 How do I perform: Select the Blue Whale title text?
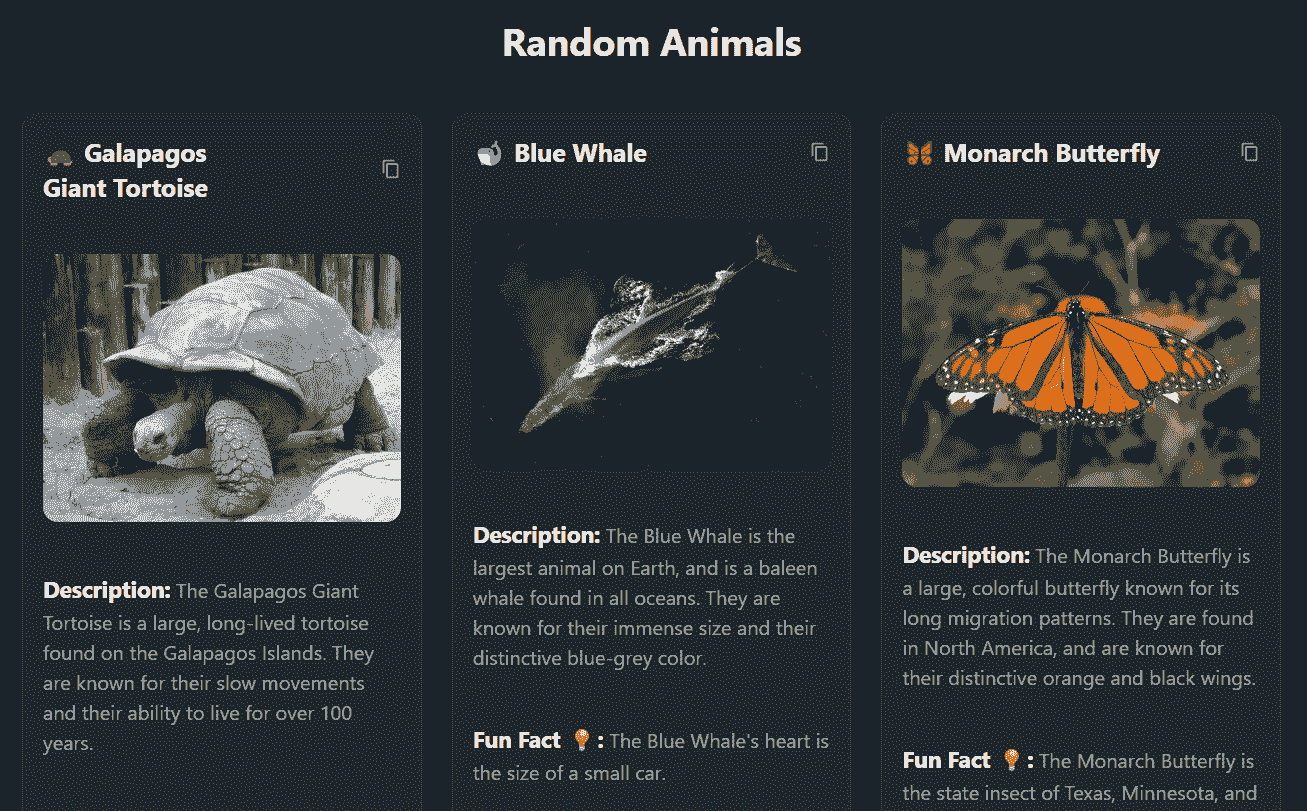click(x=580, y=153)
